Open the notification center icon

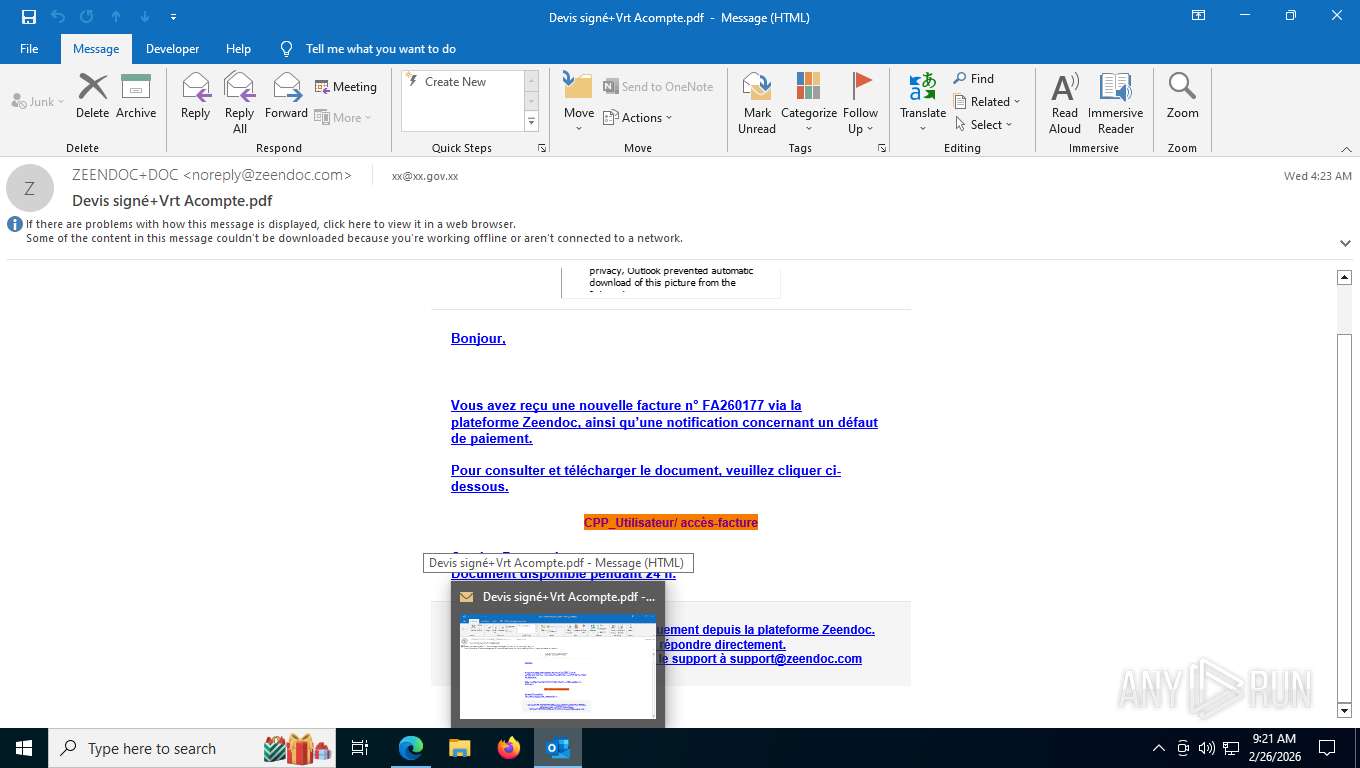[x=1327, y=748]
